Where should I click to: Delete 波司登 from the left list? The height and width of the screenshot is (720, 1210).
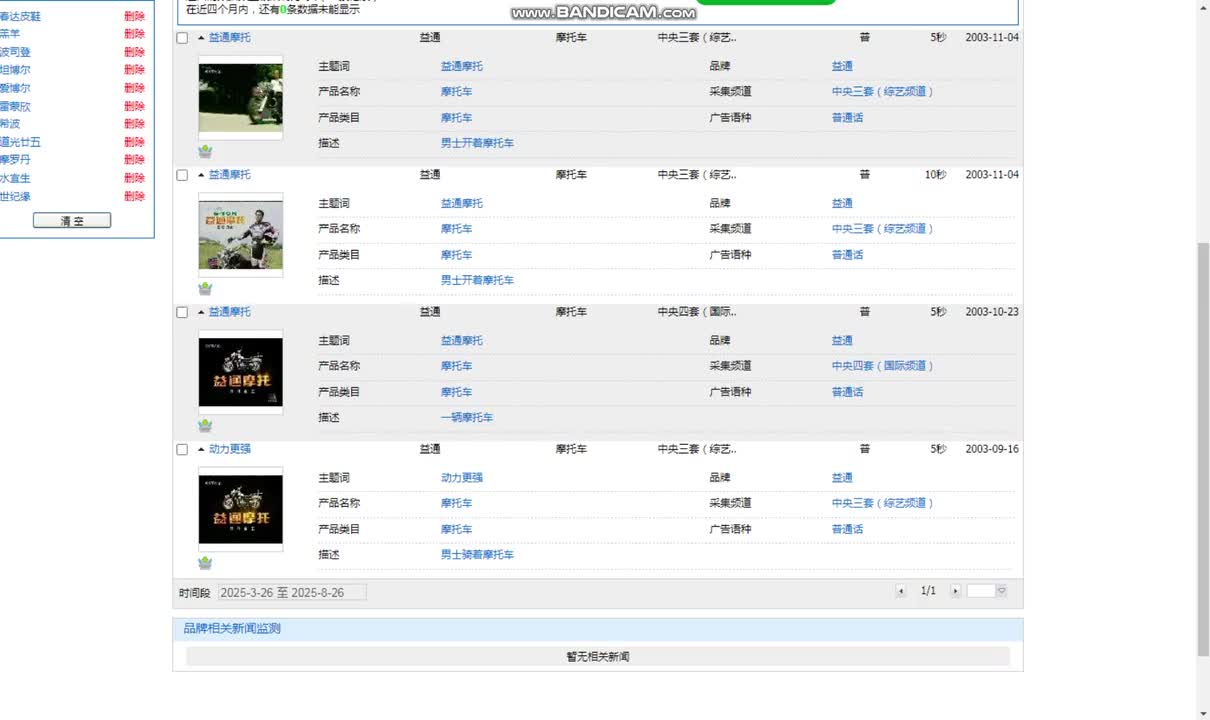point(134,52)
